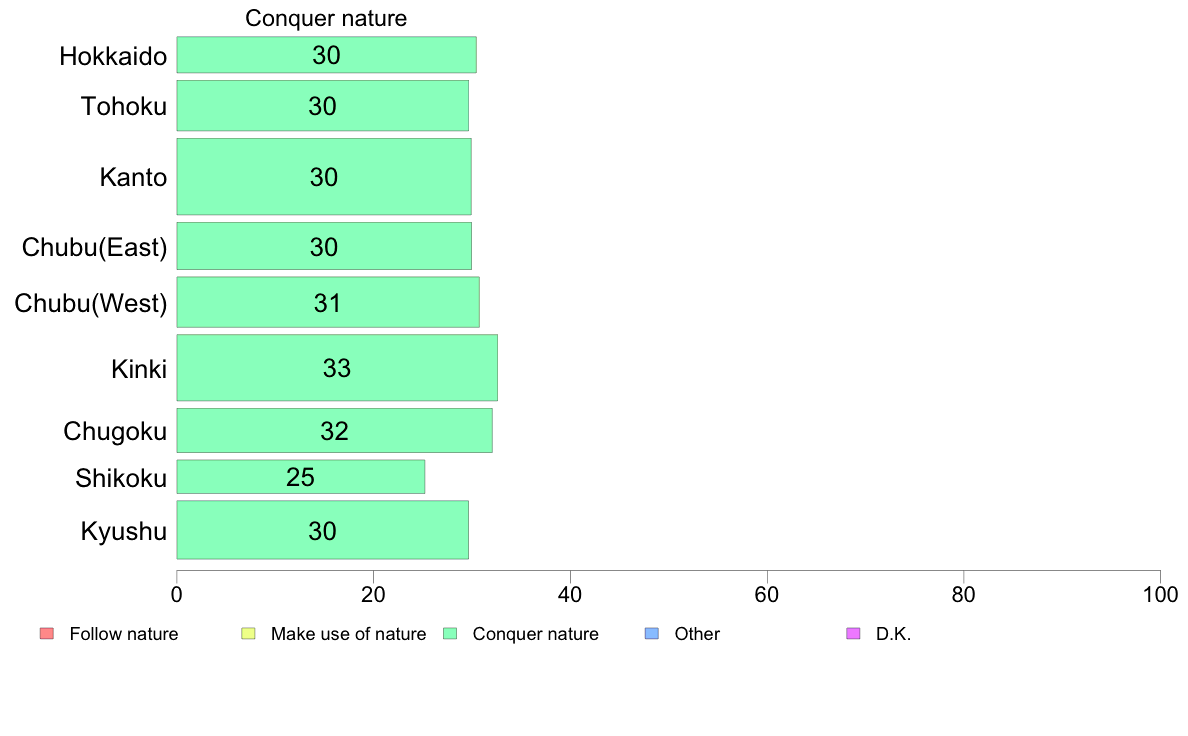Viewport: 1188px width, 736px height.
Task: Click the Kinki axis label
Action: click(139, 369)
